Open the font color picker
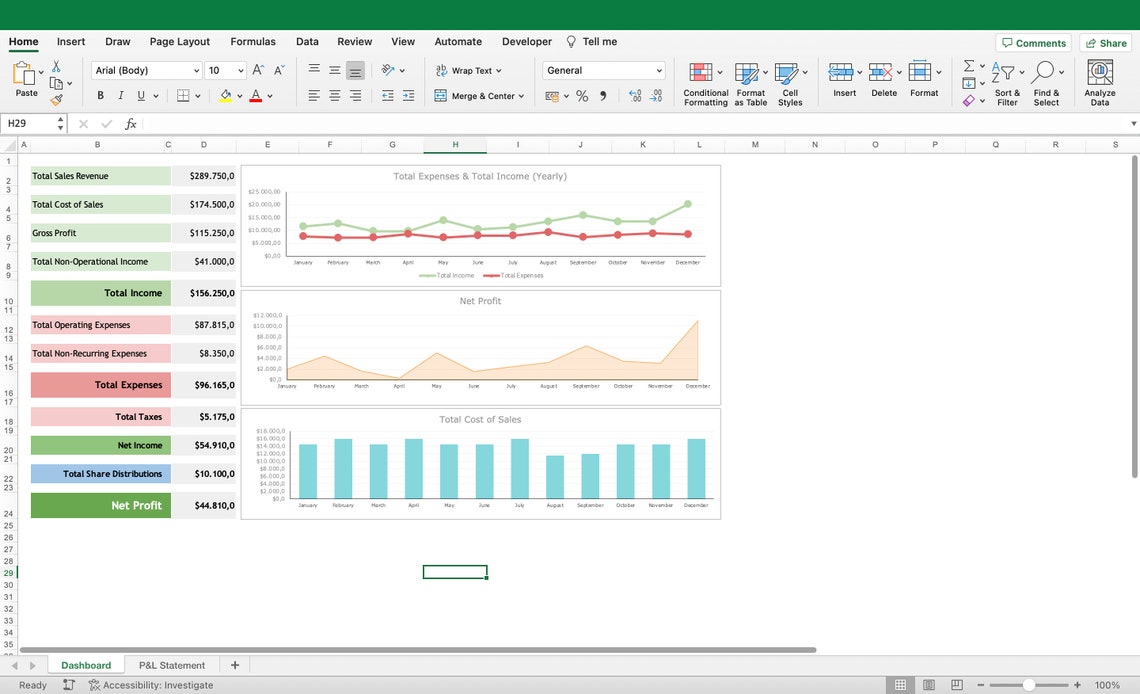This screenshot has height=694, width=1140. (268, 95)
